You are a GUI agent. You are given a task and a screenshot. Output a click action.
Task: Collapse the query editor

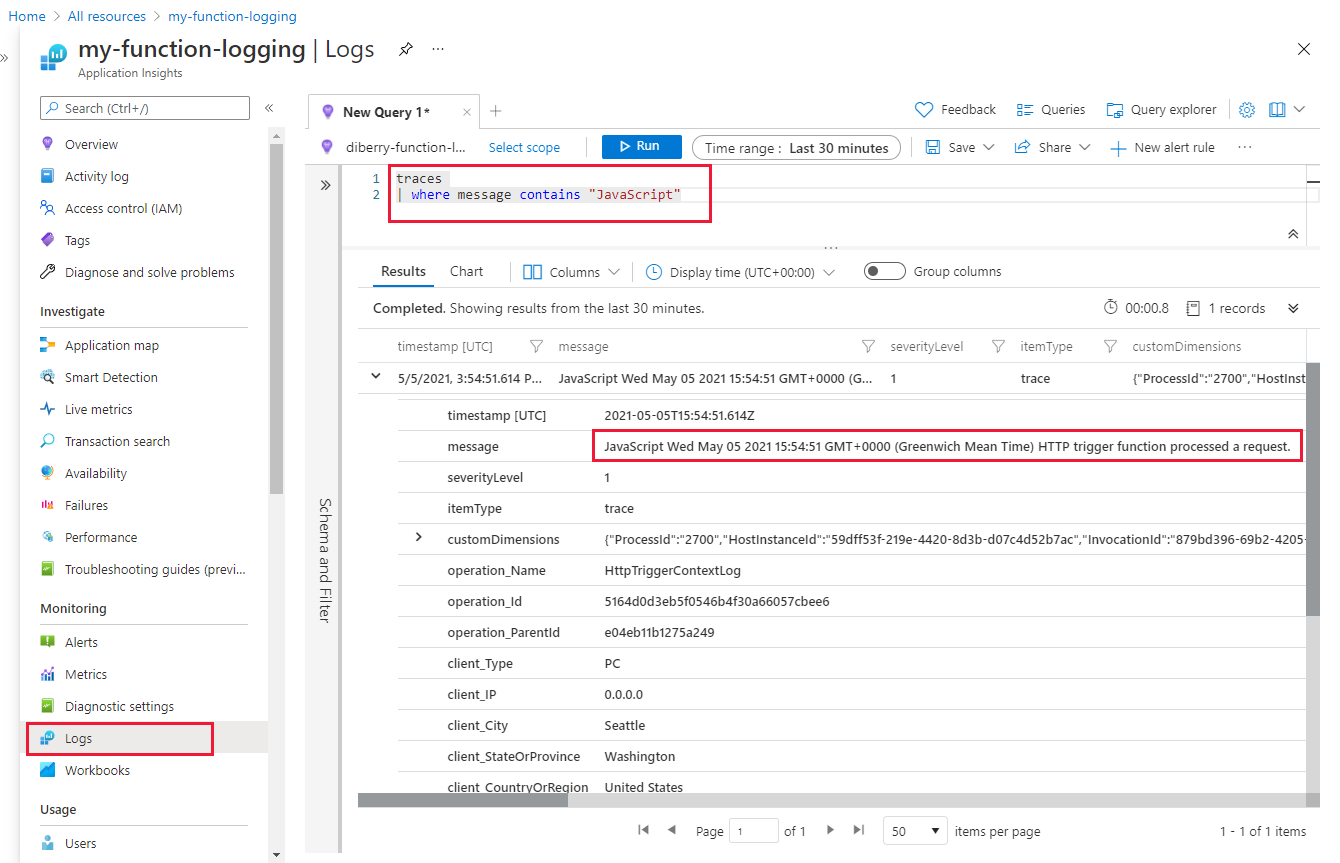[1293, 233]
